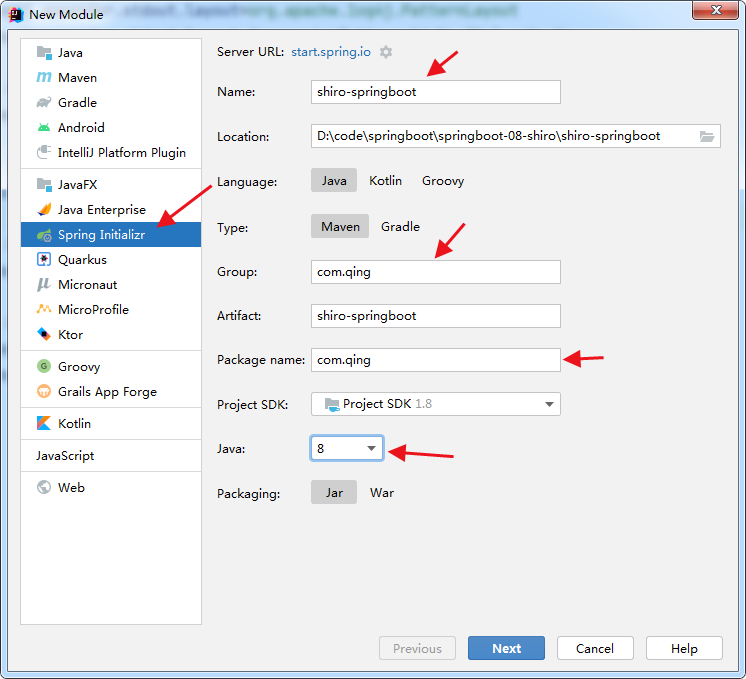Click the Next button
The image size is (746, 679).
pyautogui.click(x=506, y=648)
